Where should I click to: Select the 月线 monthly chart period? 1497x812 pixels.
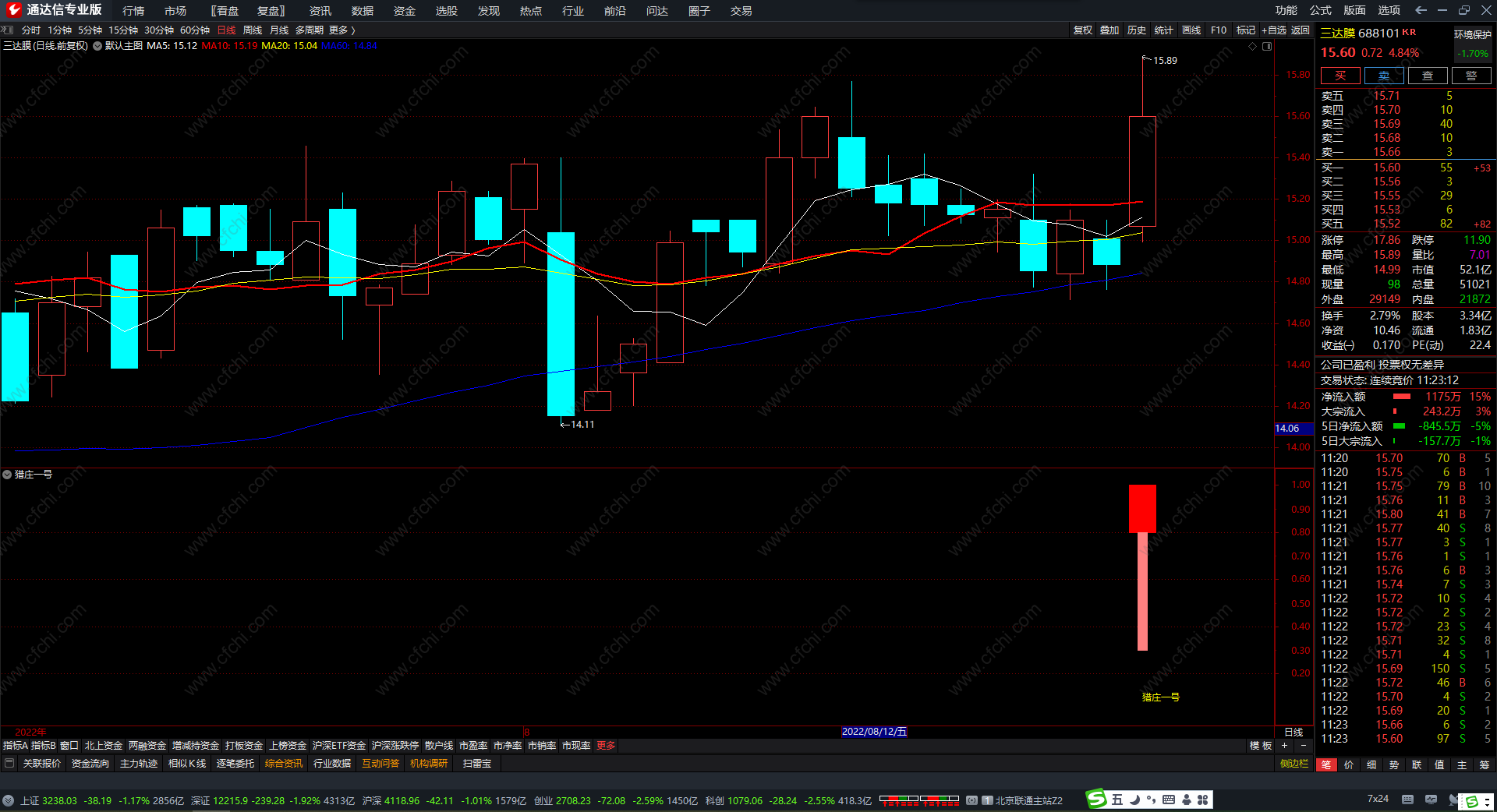(279, 30)
